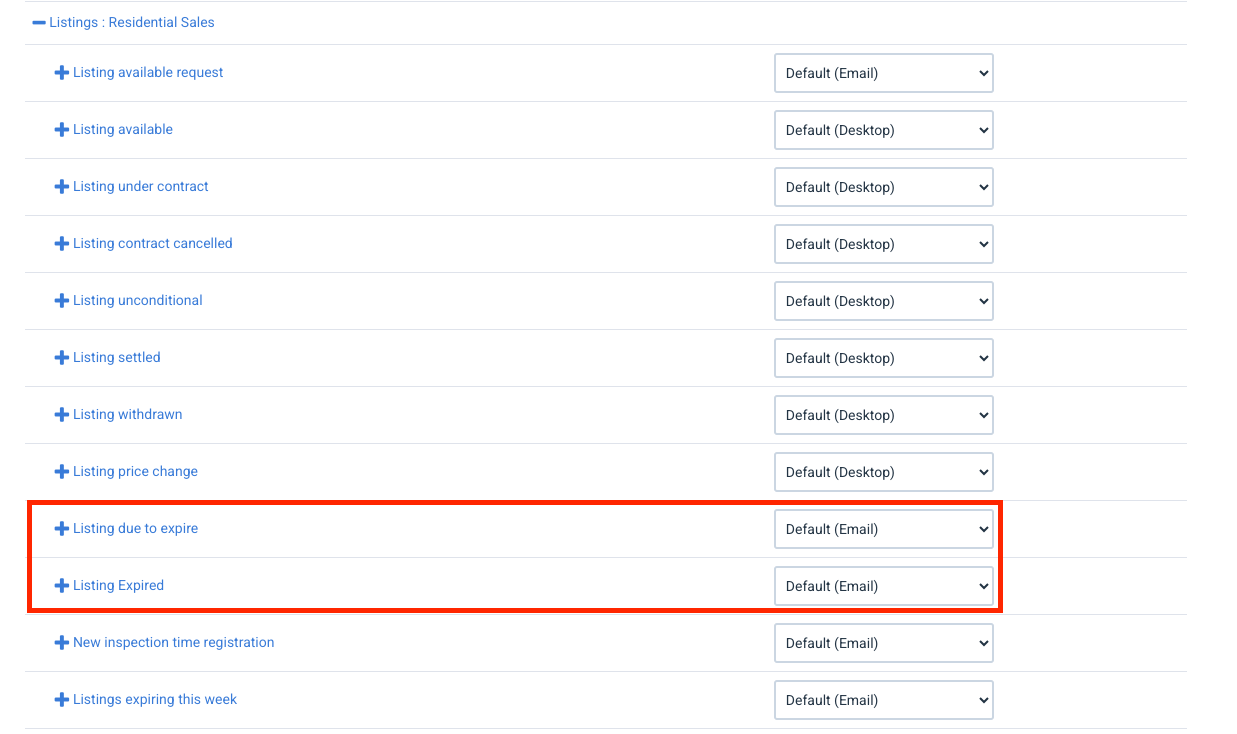Change Listing due to expire notification dropdown
The height and width of the screenshot is (734, 1237).
(883, 529)
